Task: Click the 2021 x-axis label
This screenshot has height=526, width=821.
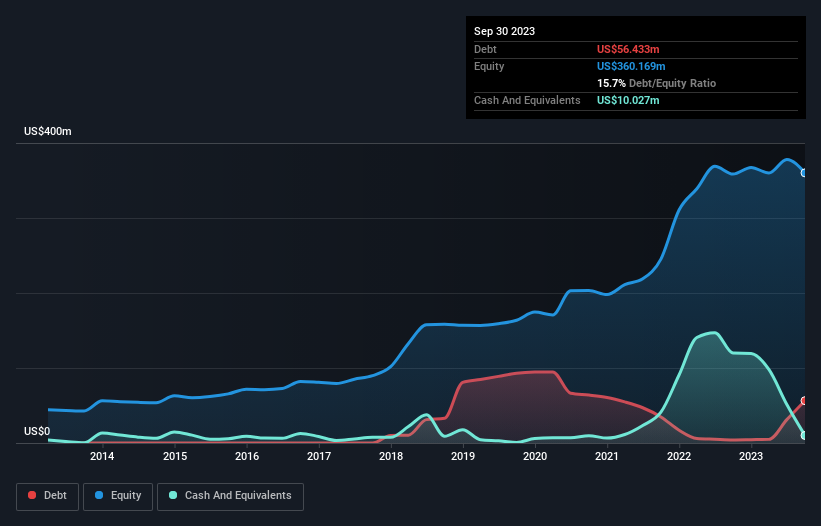Action: tap(607, 456)
